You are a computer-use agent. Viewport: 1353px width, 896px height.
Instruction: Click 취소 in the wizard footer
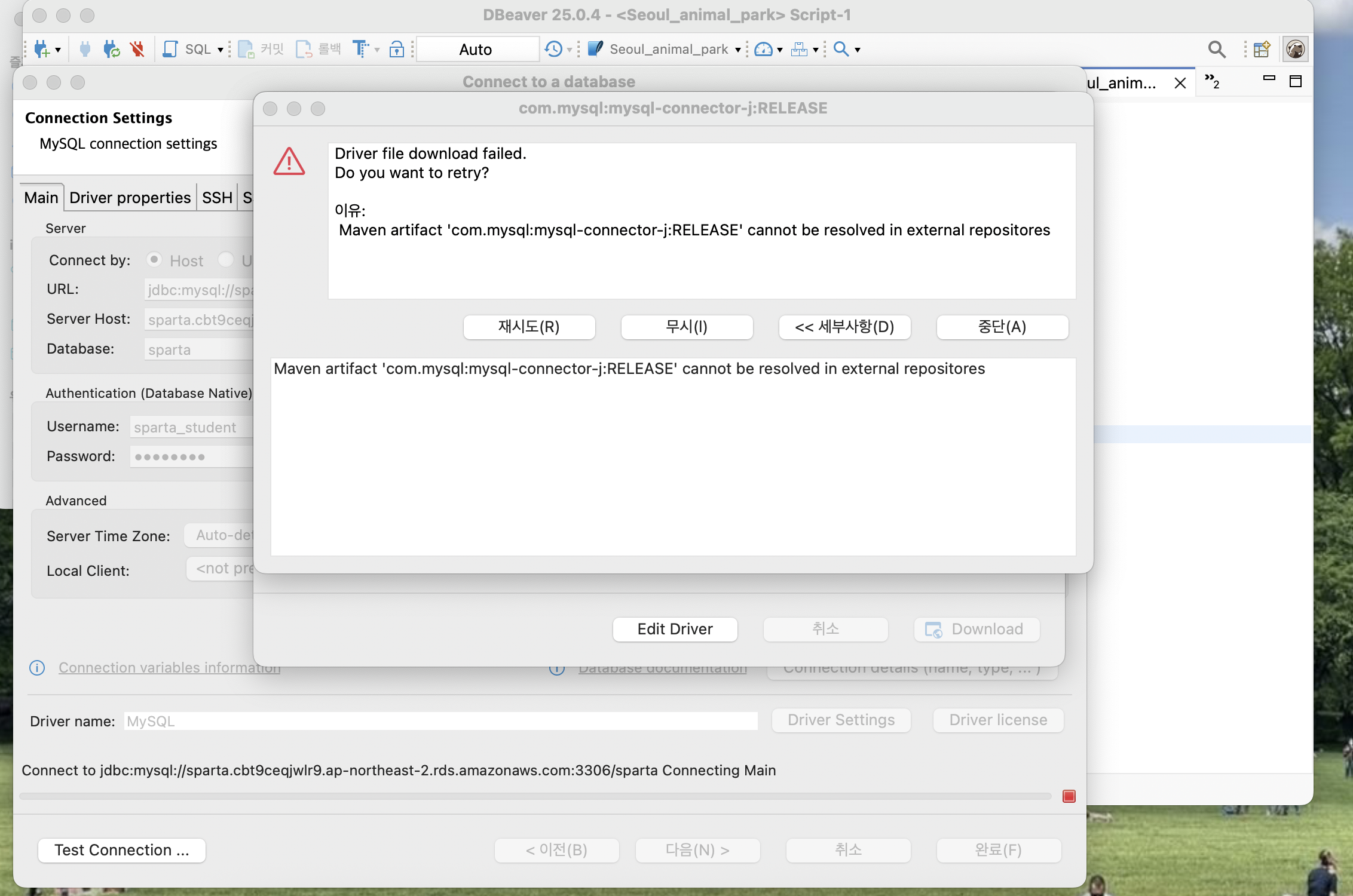click(x=849, y=851)
